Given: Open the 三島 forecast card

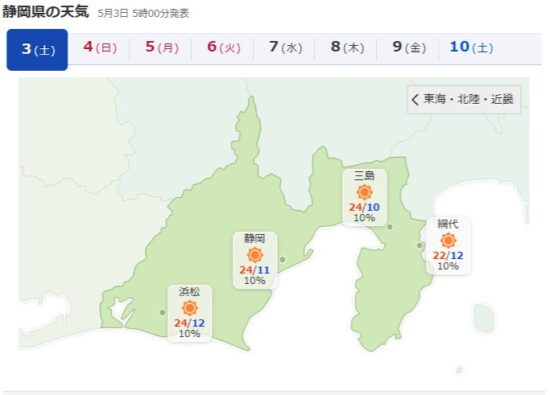Looking at the screenshot, I should tap(364, 197).
